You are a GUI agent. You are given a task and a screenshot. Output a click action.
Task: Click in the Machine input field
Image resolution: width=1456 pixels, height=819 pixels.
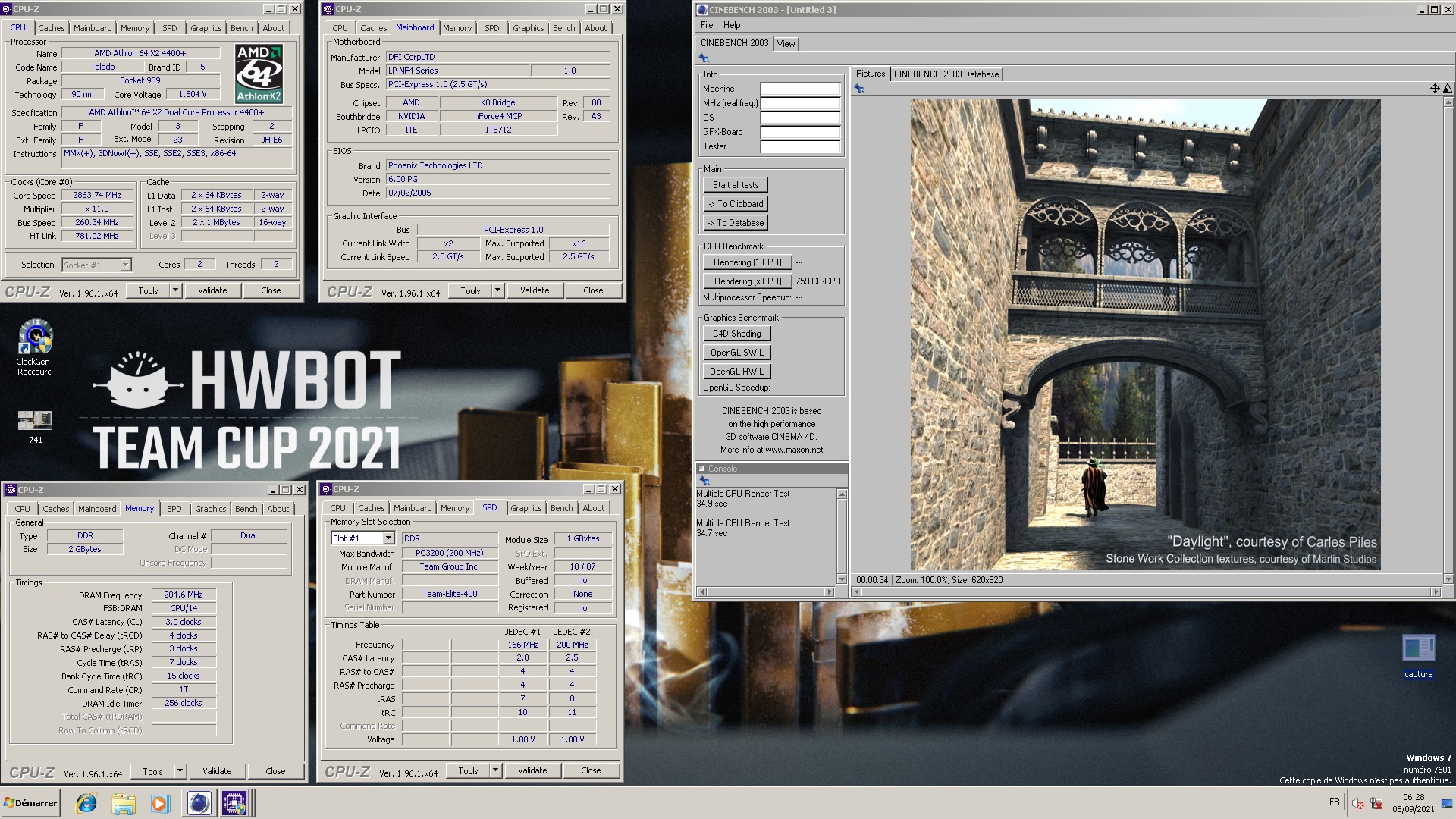click(x=800, y=89)
